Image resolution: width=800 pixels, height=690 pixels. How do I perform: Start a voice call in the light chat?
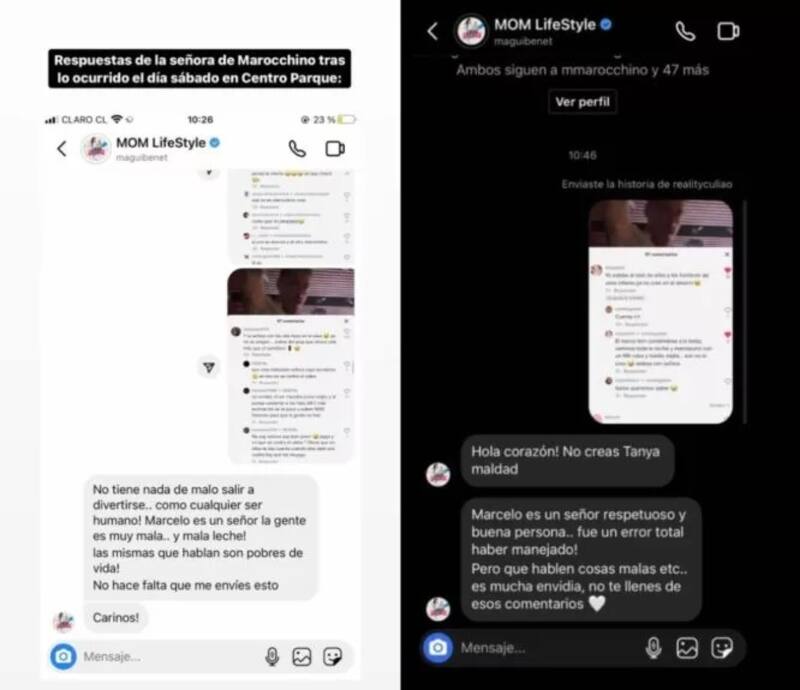click(x=297, y=149)
